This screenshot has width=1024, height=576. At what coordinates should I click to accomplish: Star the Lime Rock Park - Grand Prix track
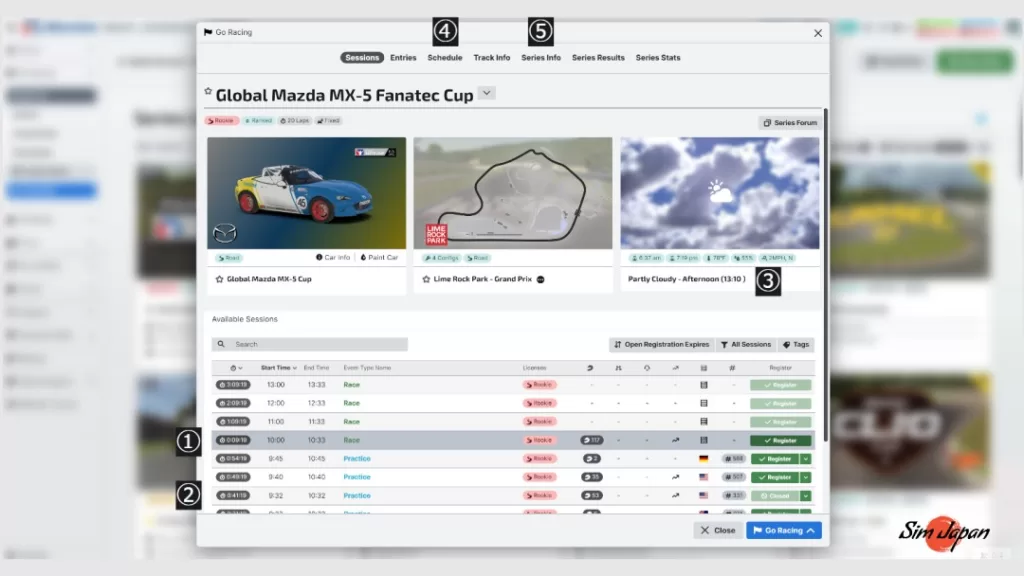point(426,279)
